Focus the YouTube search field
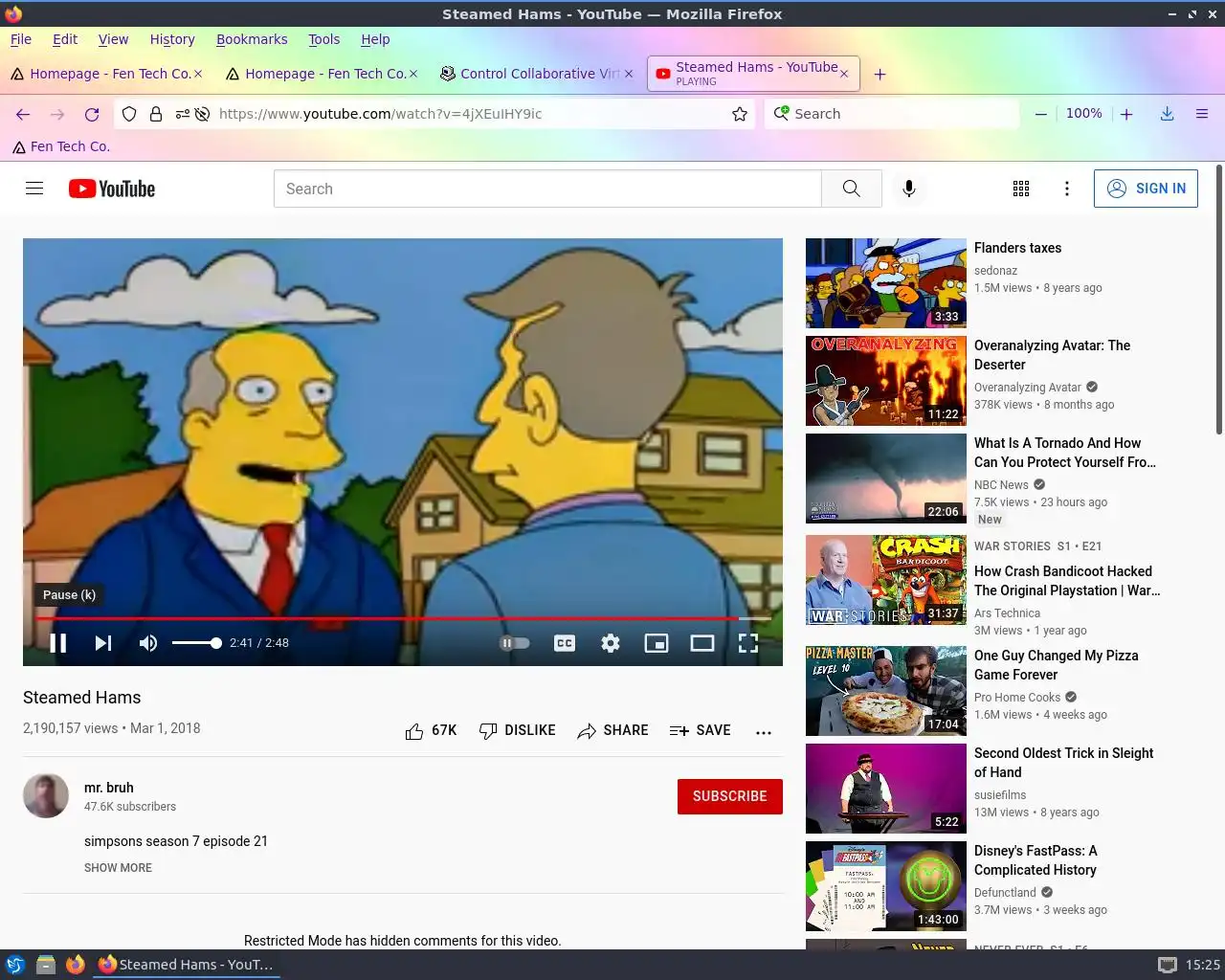 [x=547, y=189]
